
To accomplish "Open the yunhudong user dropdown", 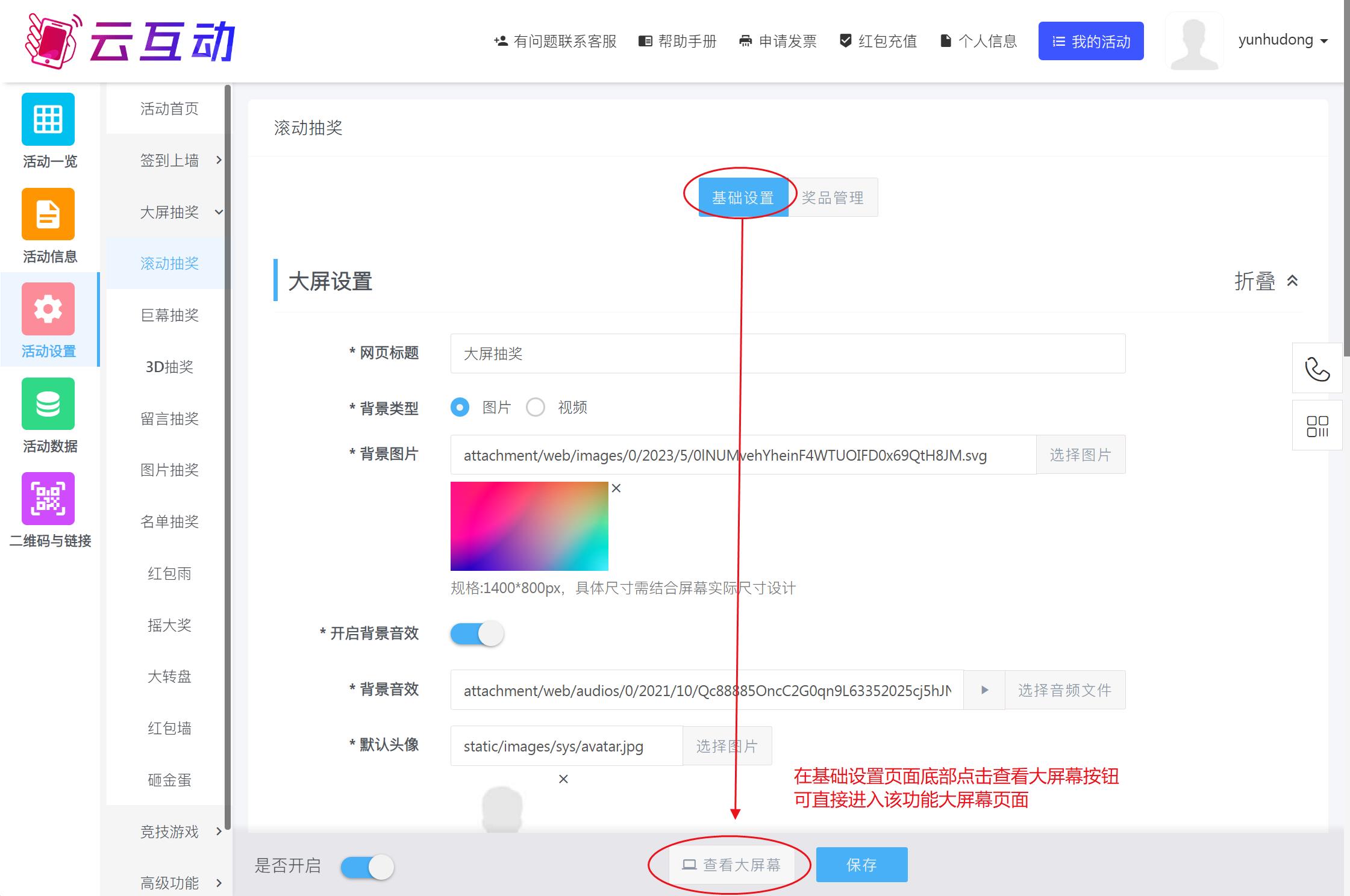I will point(1283,40).
